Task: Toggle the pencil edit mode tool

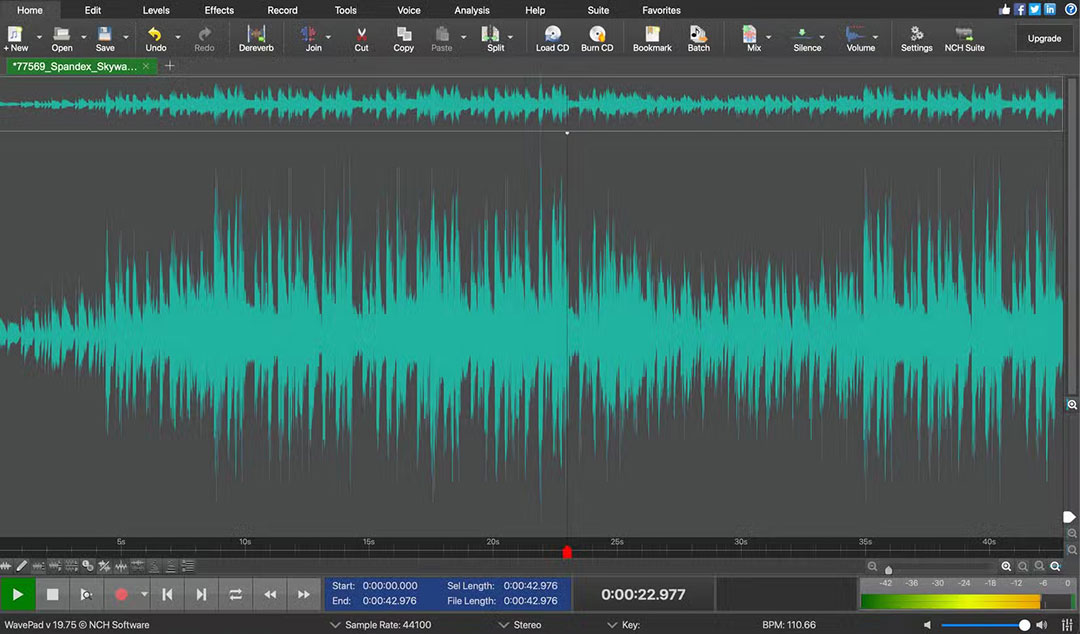Action: click(22, 566)
